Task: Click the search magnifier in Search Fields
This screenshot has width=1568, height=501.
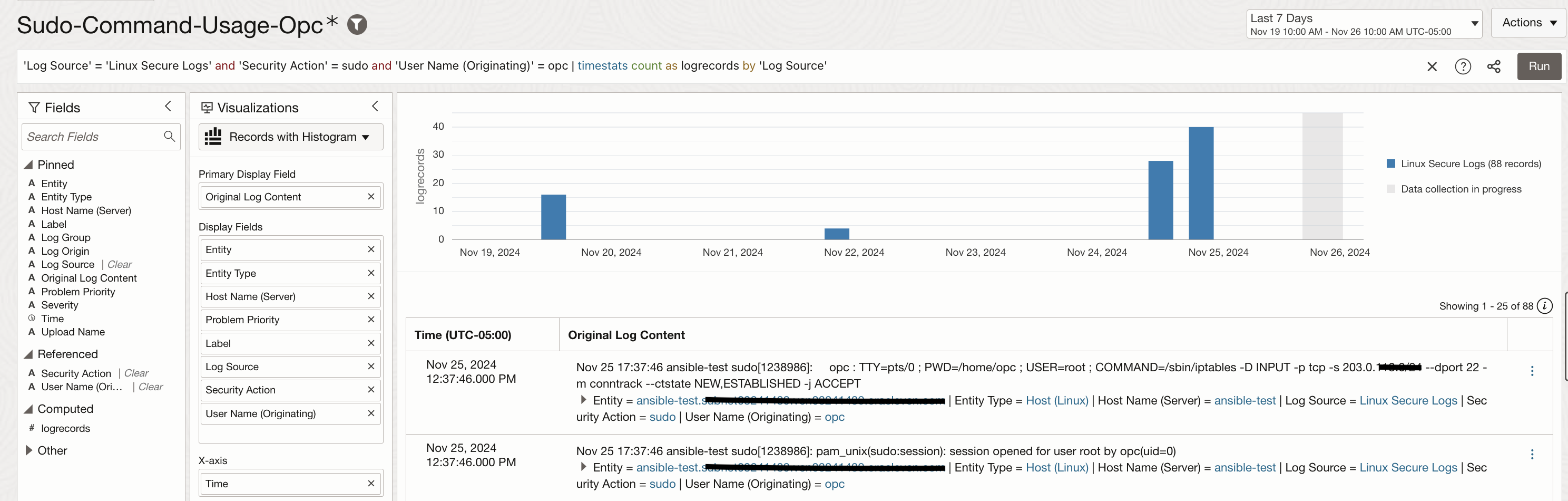Action: [169, 137]
